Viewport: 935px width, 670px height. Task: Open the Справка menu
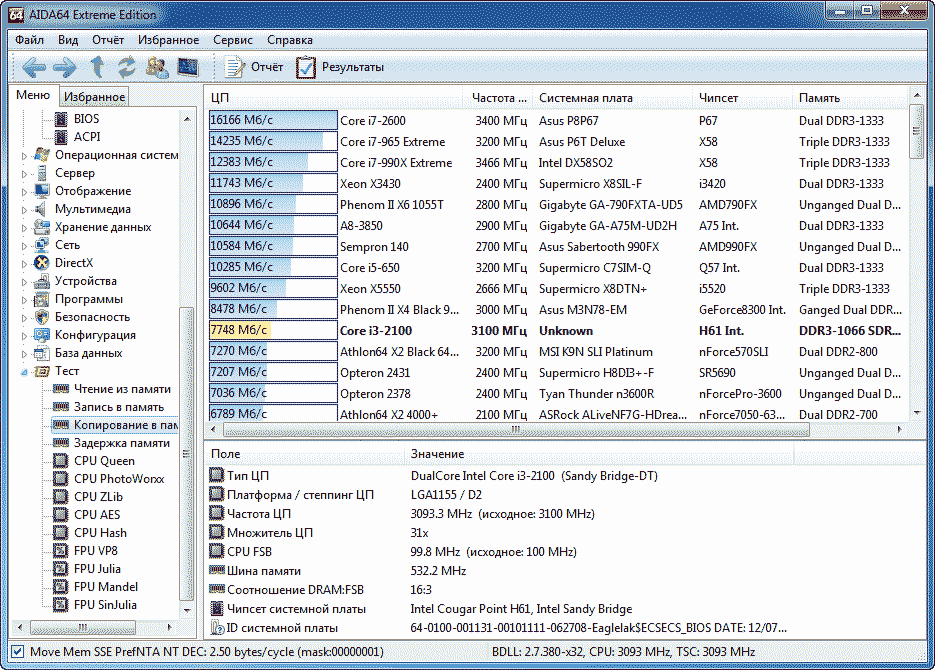[x=290, y=40]
